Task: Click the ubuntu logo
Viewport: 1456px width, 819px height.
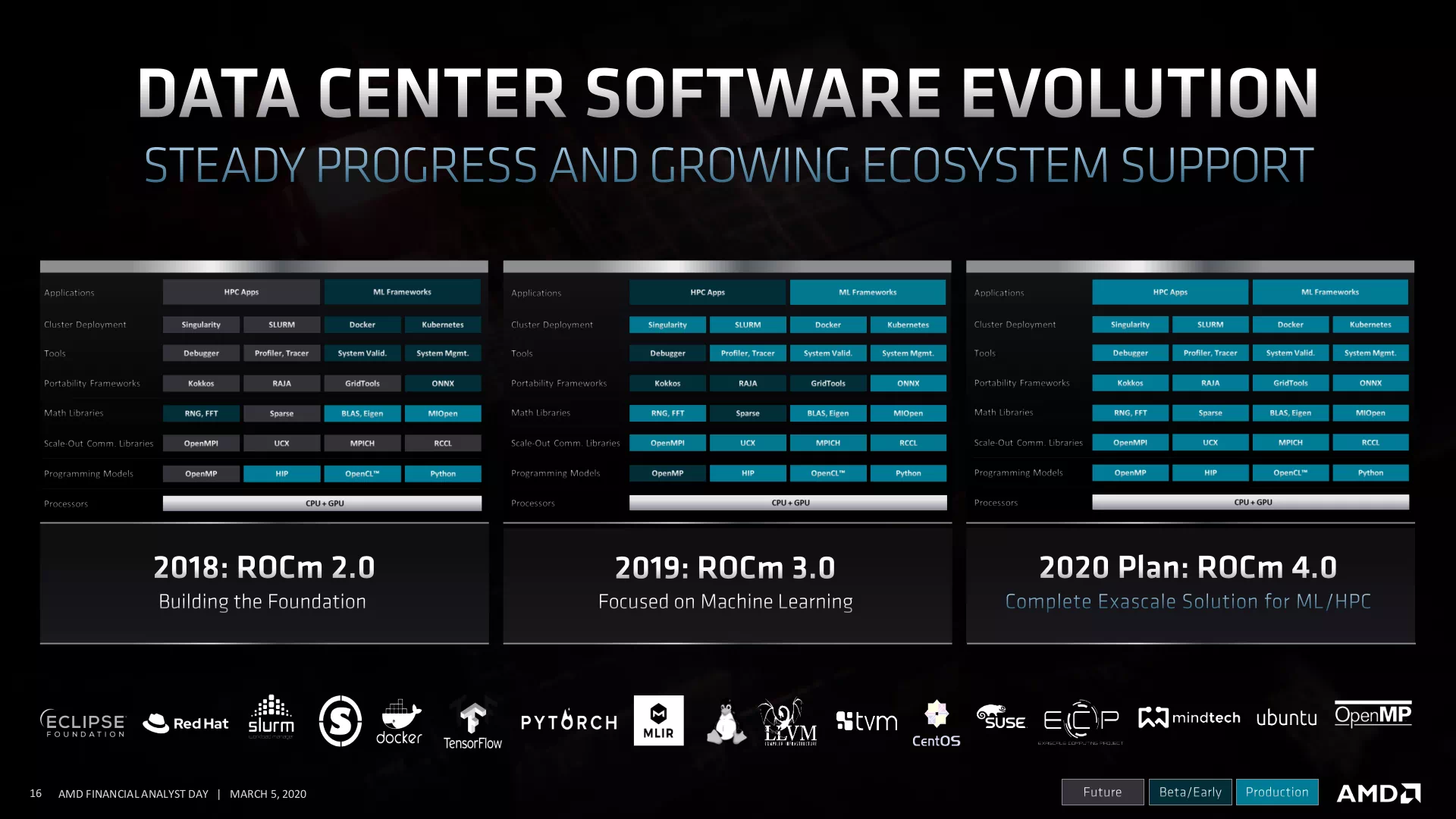Action: tap(1286, 717)
